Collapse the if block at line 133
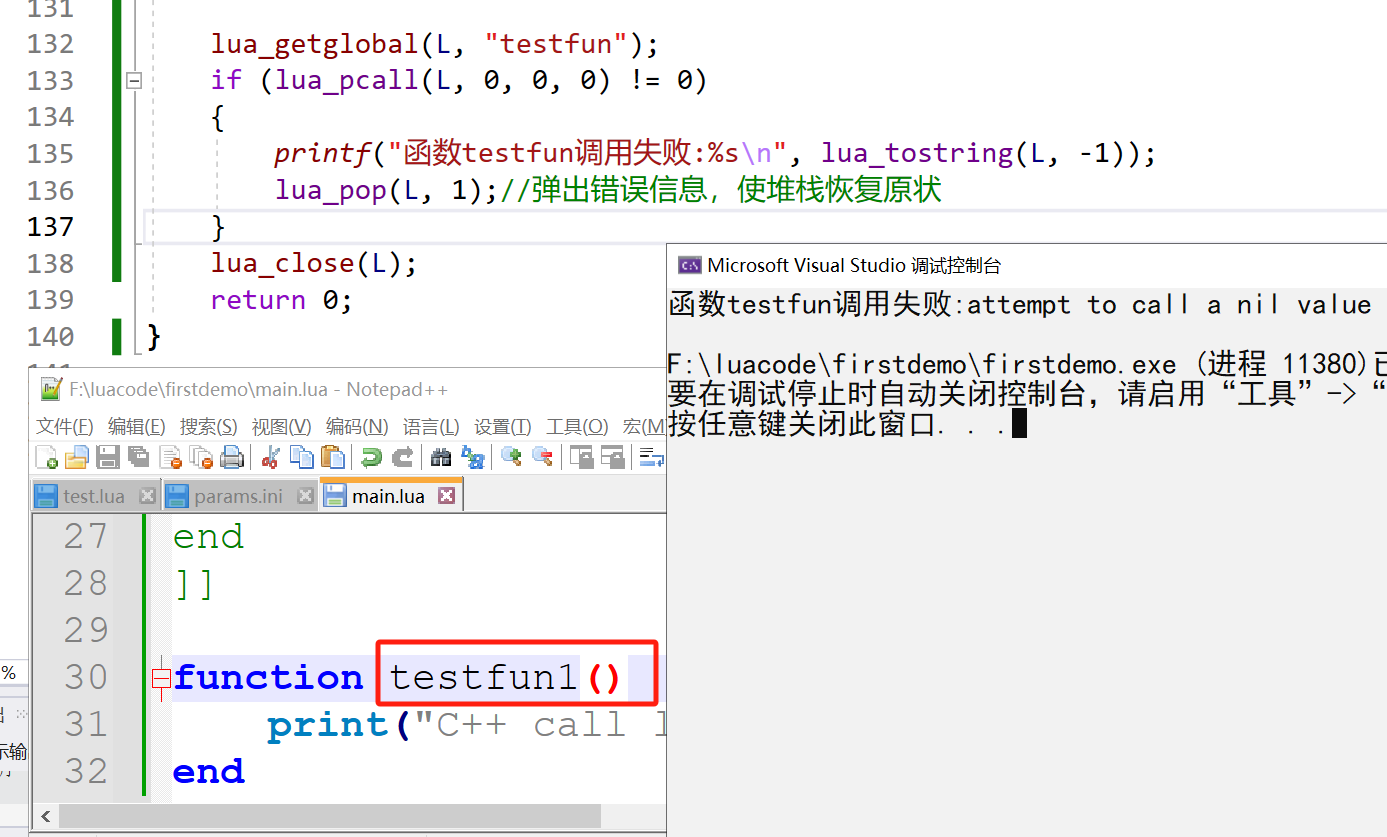The image size is (1387, 837). pos(134,80)
